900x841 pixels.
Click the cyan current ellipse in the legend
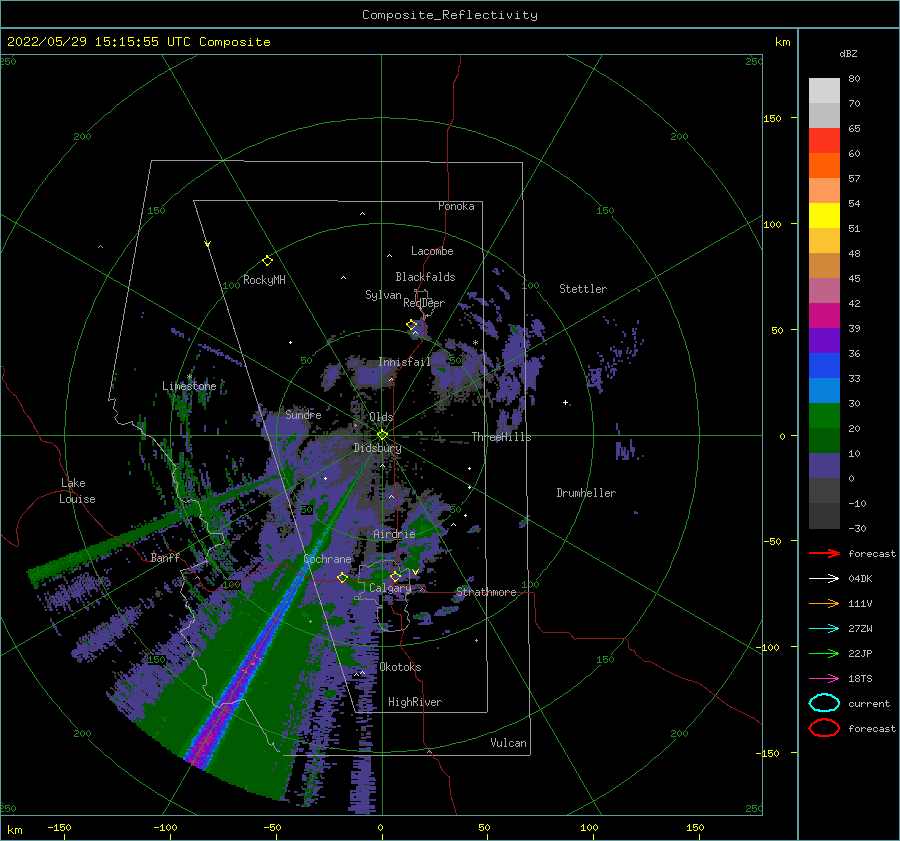point(824,703)
